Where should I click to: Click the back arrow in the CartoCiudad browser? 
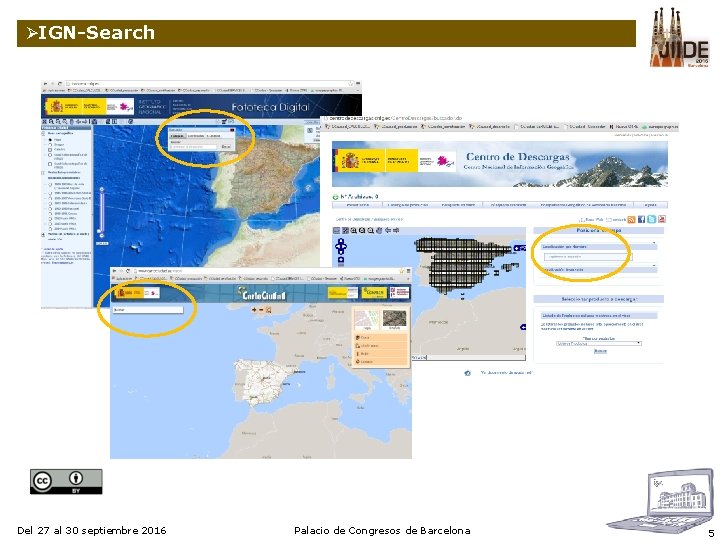[x=114, y=271]
